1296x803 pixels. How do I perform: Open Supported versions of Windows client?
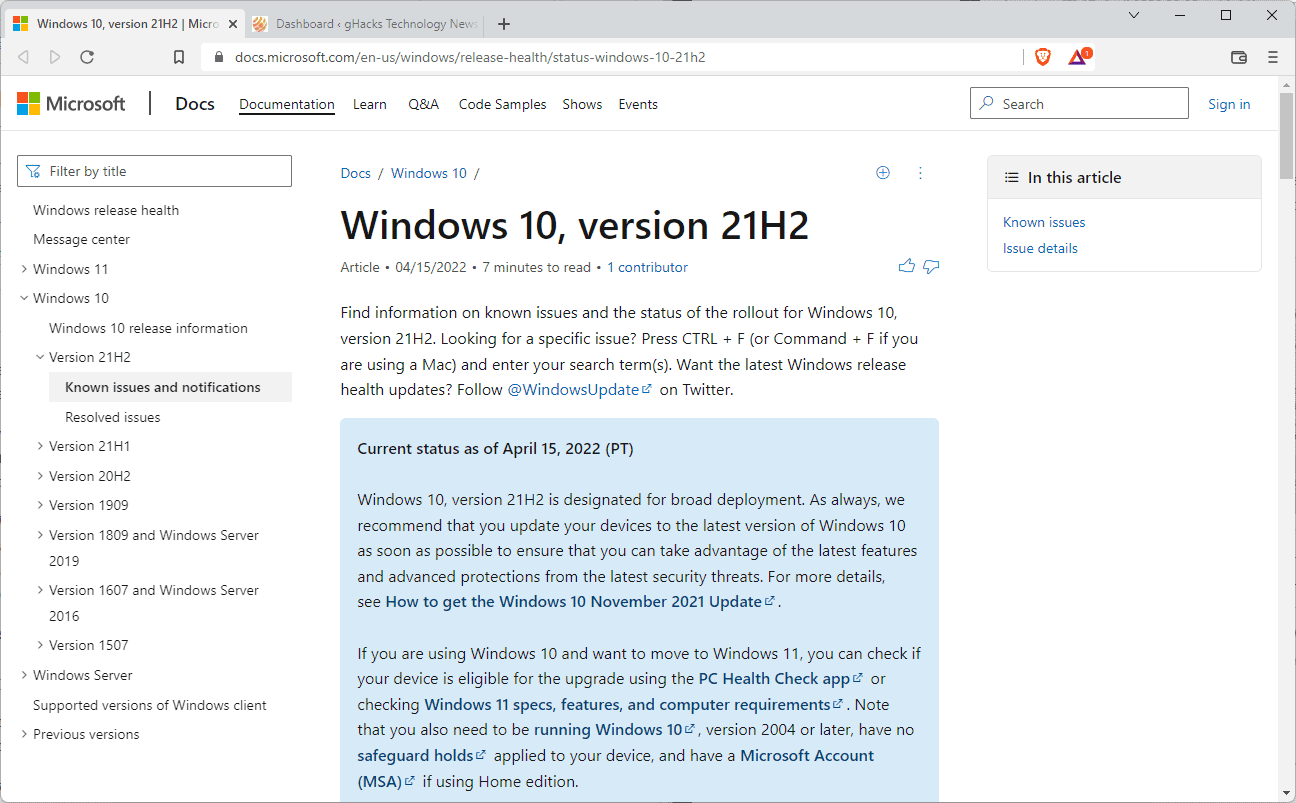(x=150, y=705)
